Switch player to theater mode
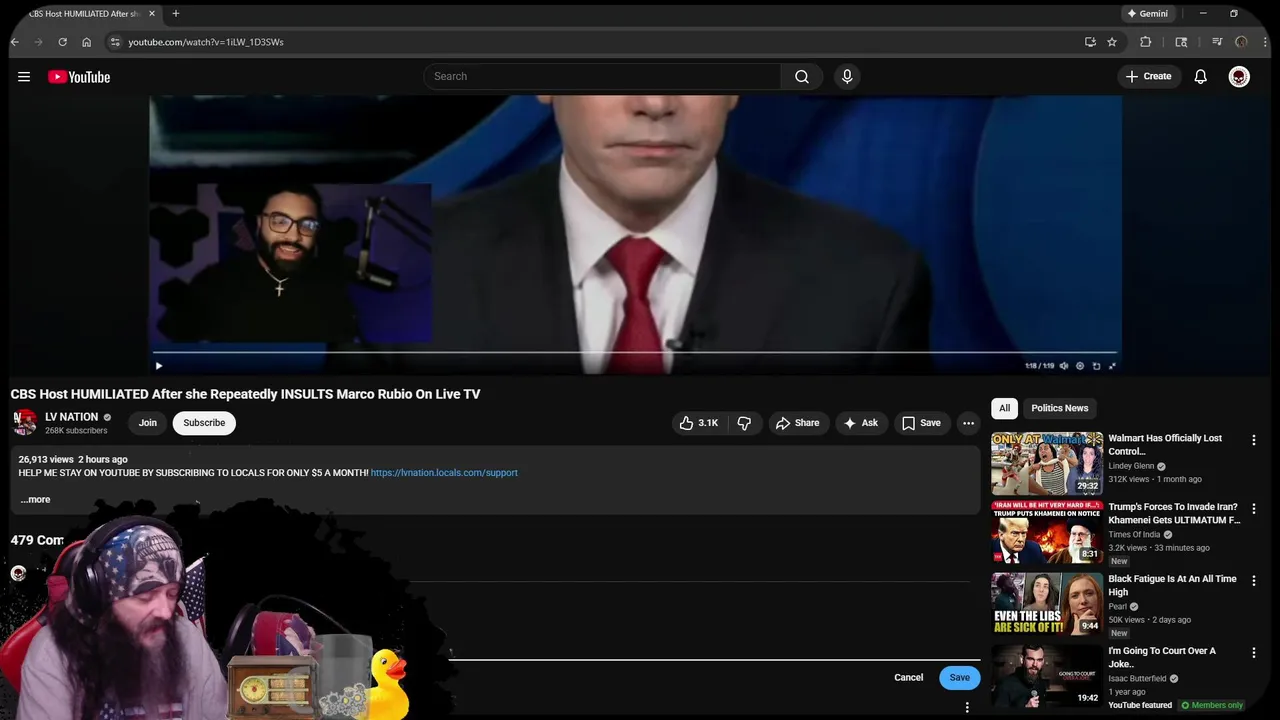This screenshot has height=720, width=1280. 1096,366
